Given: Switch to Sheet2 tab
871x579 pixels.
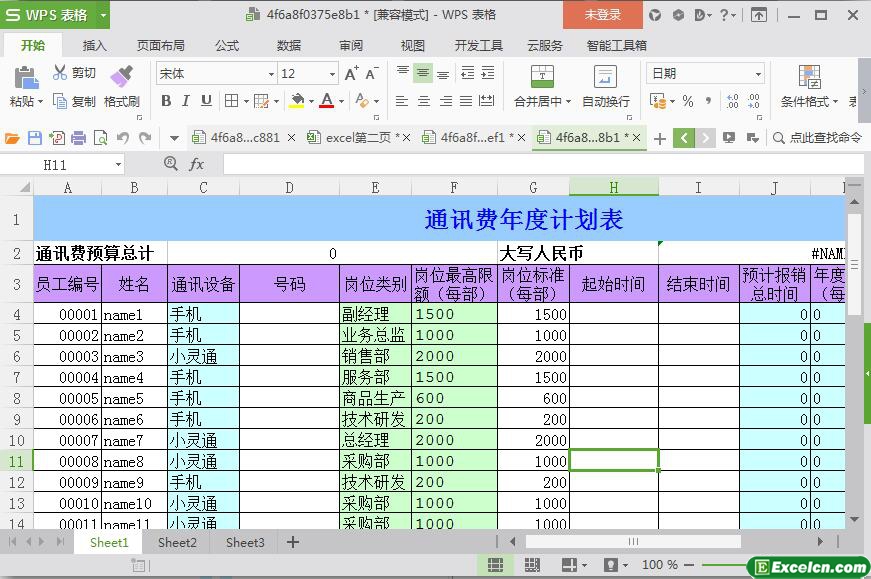Looking at the screenshot, I should pos(177,542).
